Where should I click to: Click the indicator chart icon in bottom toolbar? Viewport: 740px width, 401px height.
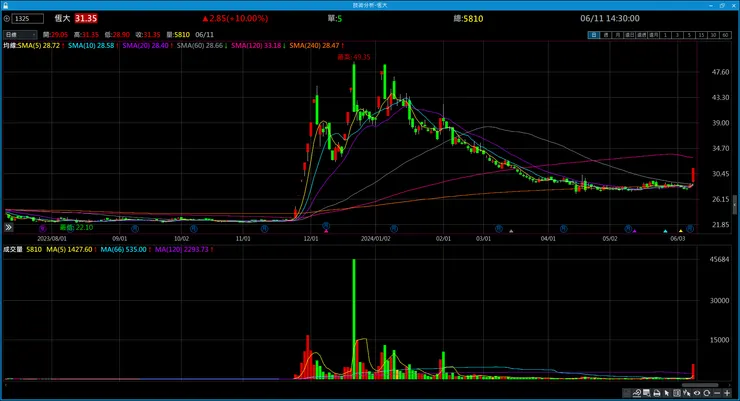click(x=637, y=393)
